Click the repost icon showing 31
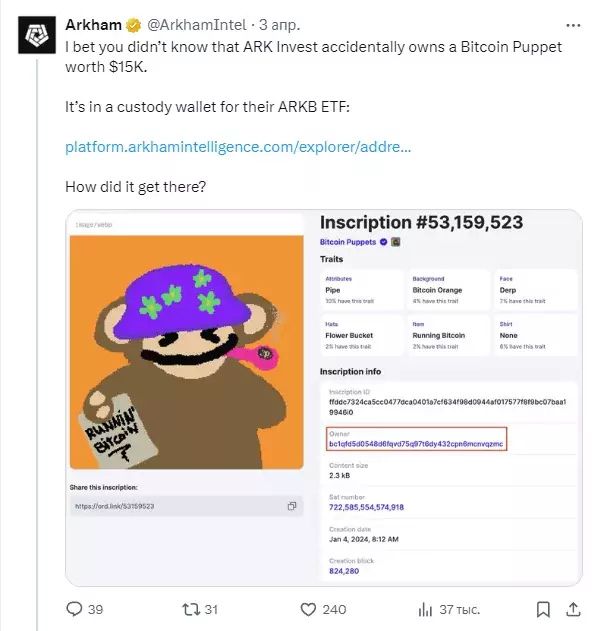This screenshot has width=595, height=631. point(191,609)
